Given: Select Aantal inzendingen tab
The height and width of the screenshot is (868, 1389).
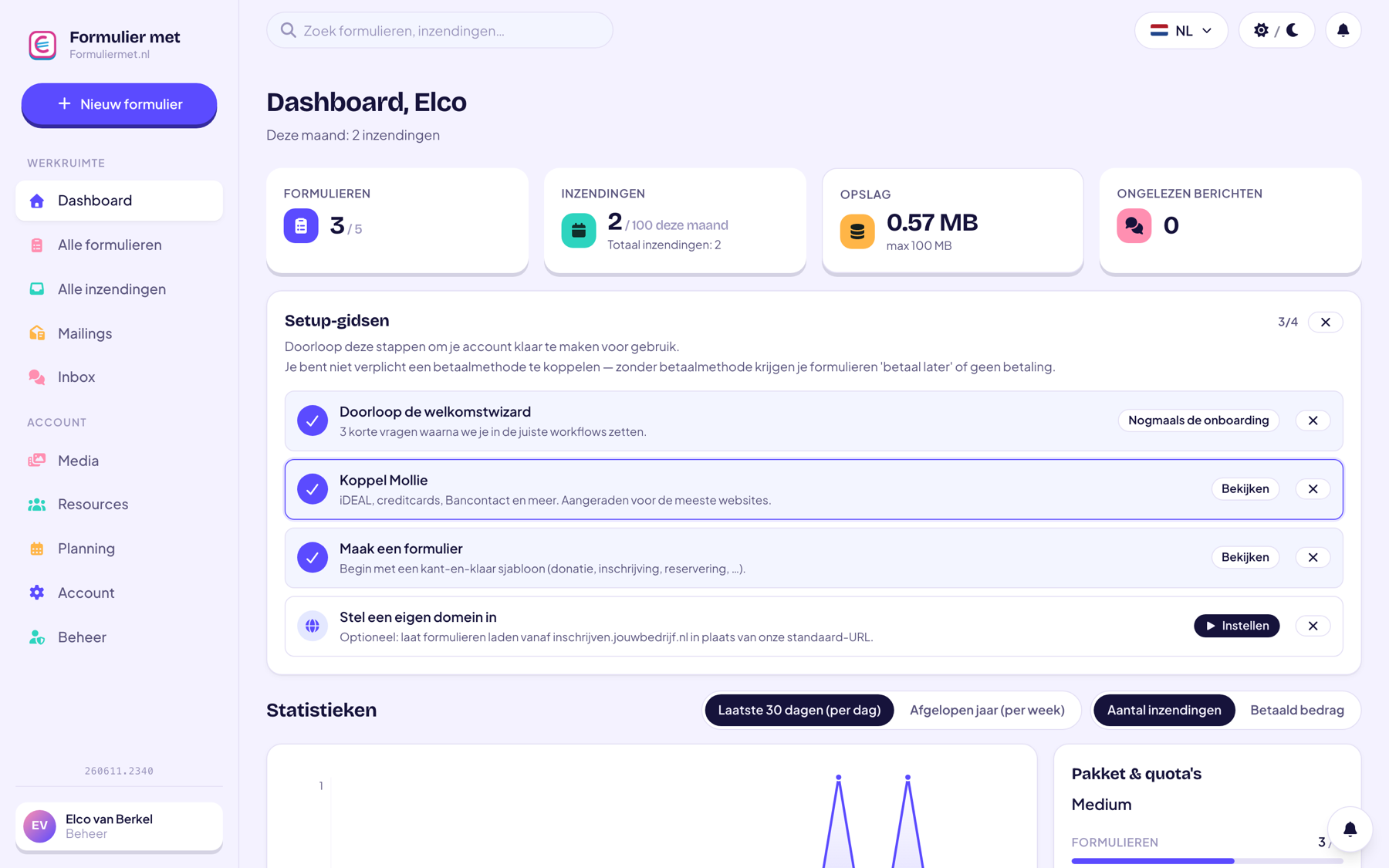Looking at the screenshot, I should click(1164, 710).
